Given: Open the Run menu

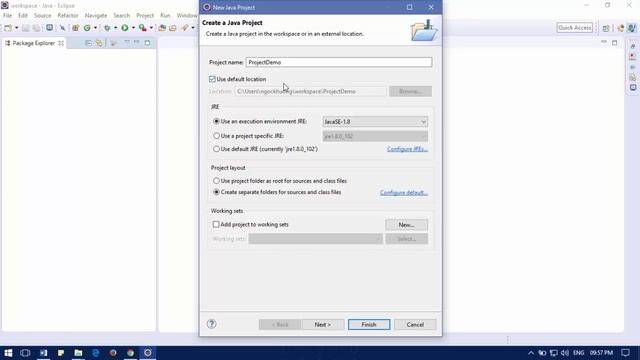Looking at the screenshot, I should pyautogui.click(x=165, y=16).
